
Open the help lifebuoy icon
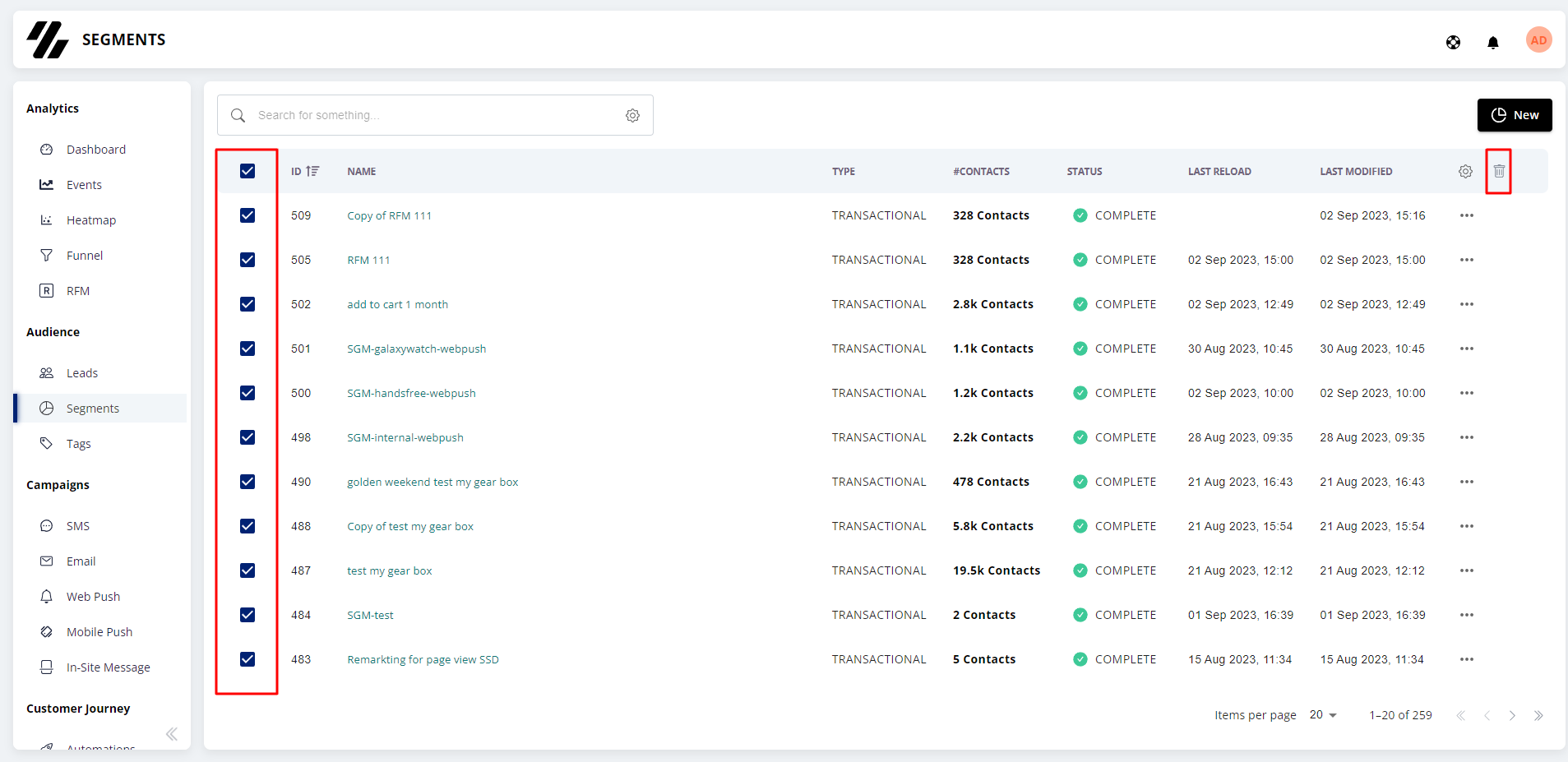pyautogui.click(x=1453, y=42)
